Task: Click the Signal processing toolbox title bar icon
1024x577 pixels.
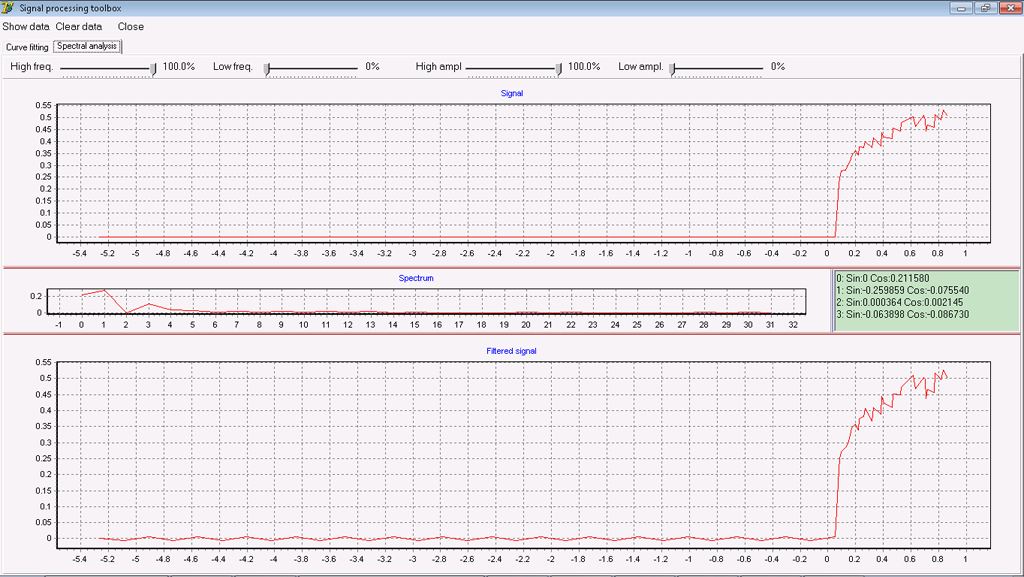Action: (x=8, y=8)
